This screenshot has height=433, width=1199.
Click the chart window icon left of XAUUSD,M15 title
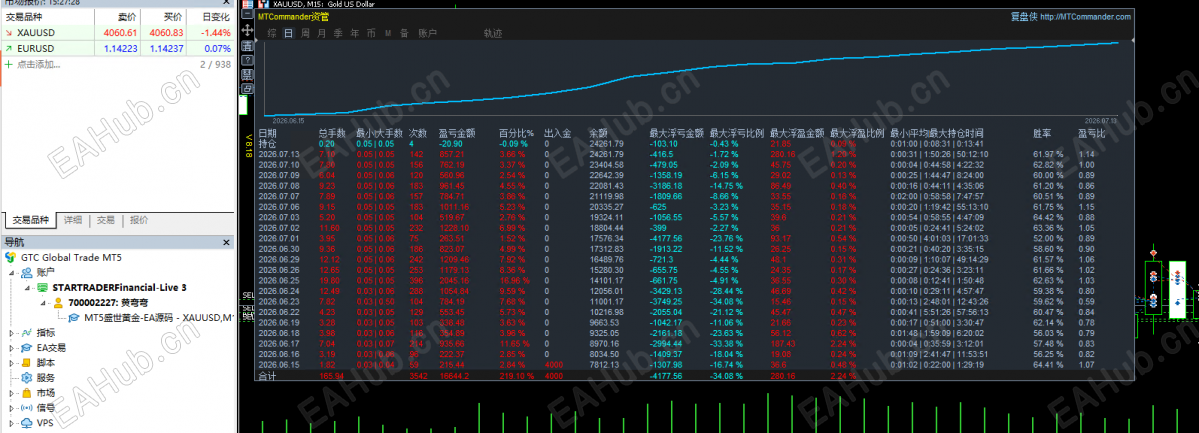point(264,4)
